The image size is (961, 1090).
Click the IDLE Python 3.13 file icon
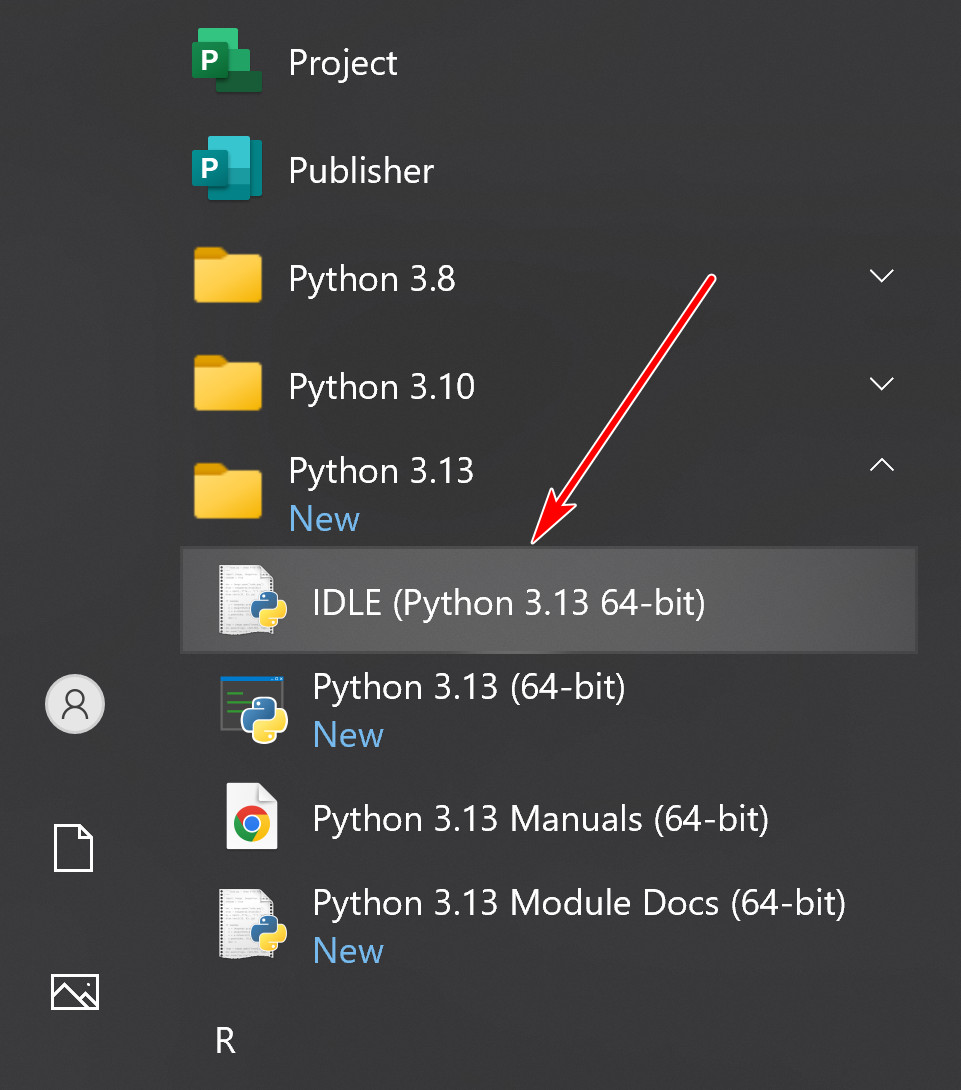pos(252,600)
